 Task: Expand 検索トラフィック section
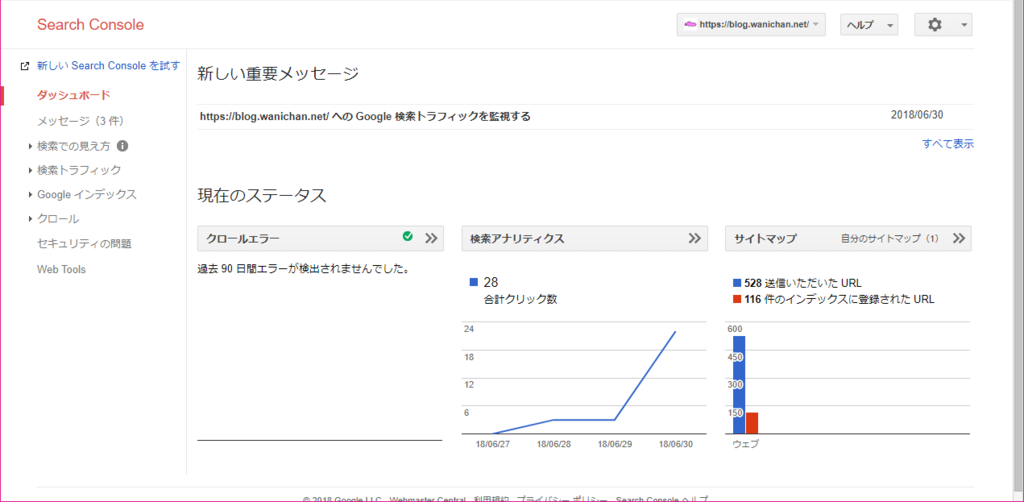click(30, 170)
